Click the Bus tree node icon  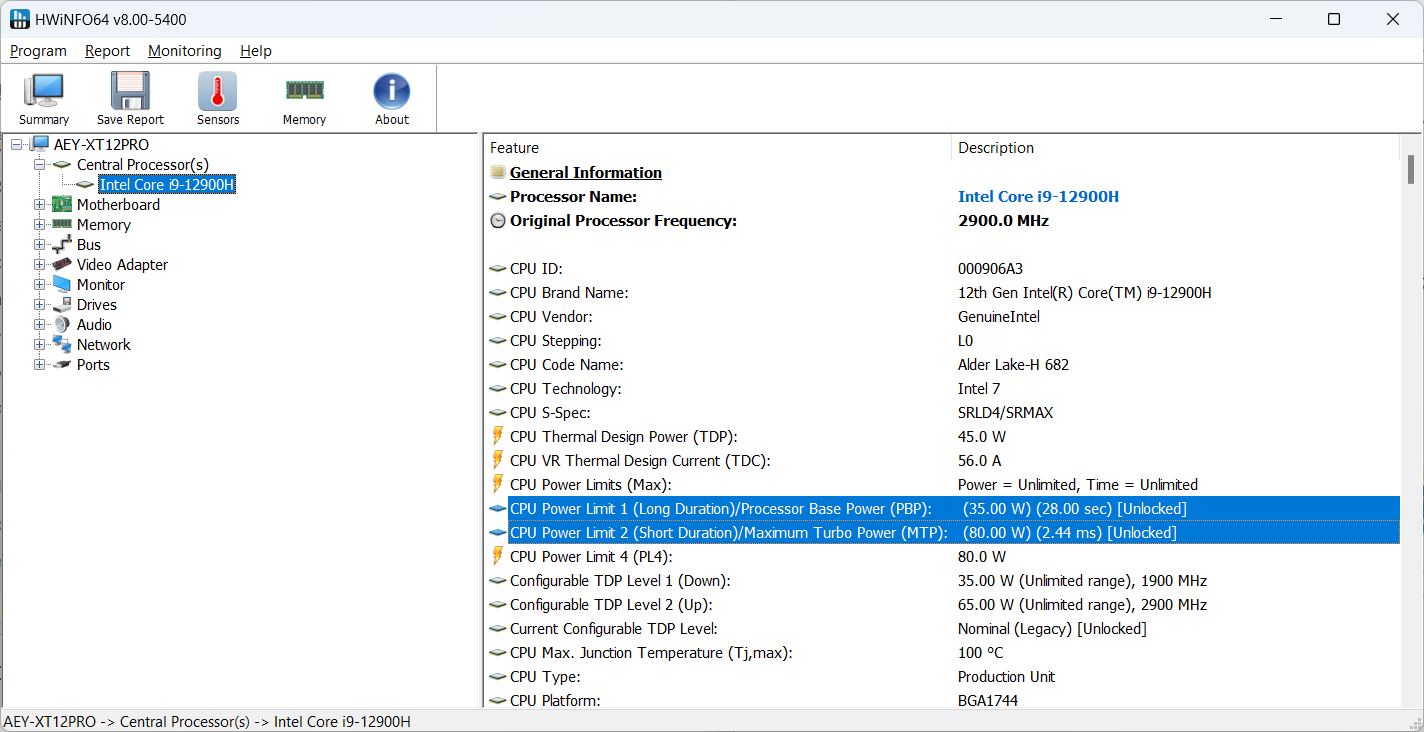click(62, 245)
